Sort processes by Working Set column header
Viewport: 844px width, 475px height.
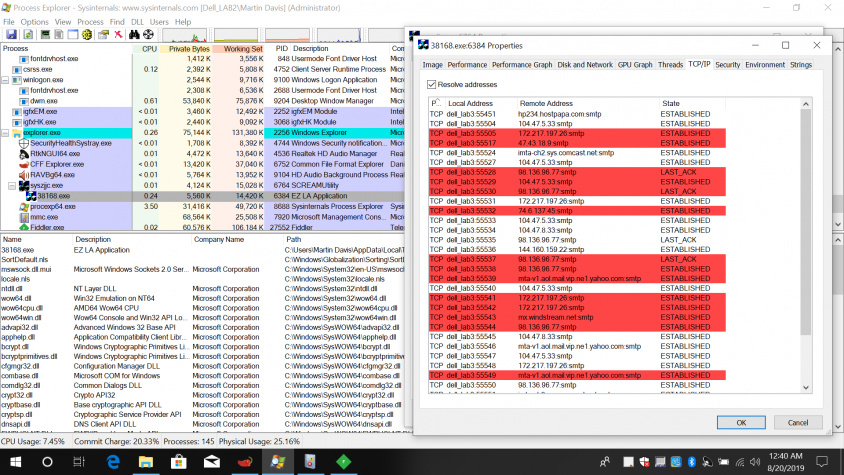pos(238,48)
